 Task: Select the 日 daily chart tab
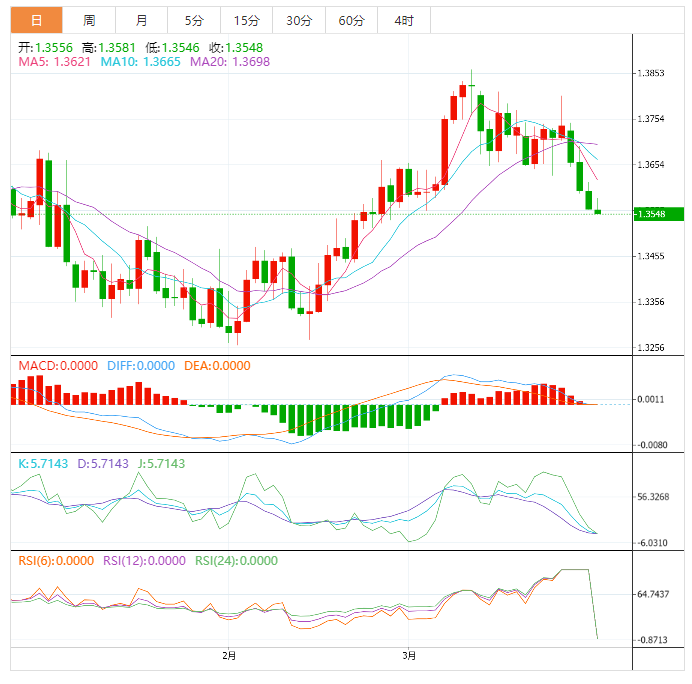[36, 20]
